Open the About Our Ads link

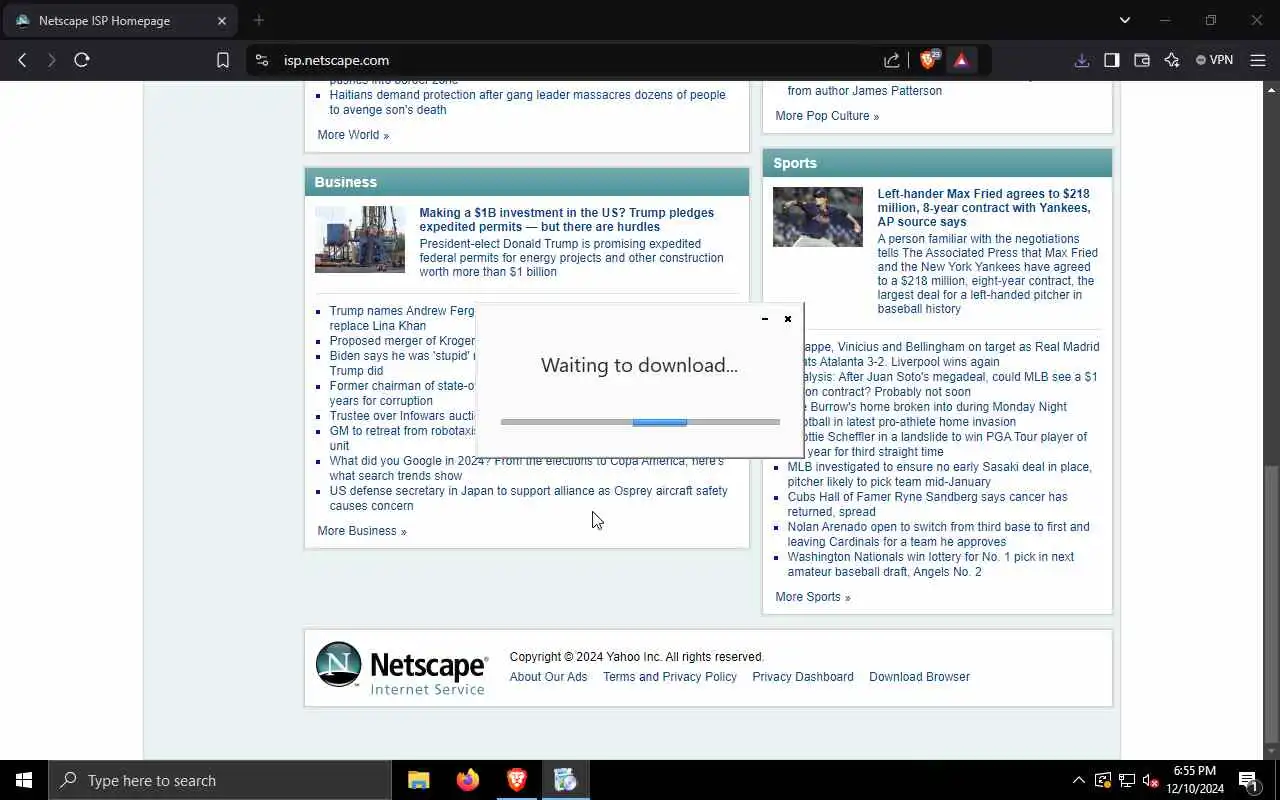pos(549,677)
